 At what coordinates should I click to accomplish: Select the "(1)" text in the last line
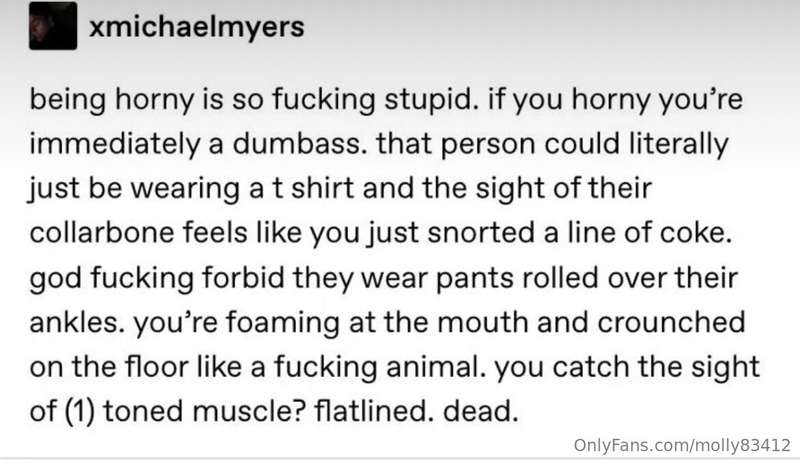[80, 411]
